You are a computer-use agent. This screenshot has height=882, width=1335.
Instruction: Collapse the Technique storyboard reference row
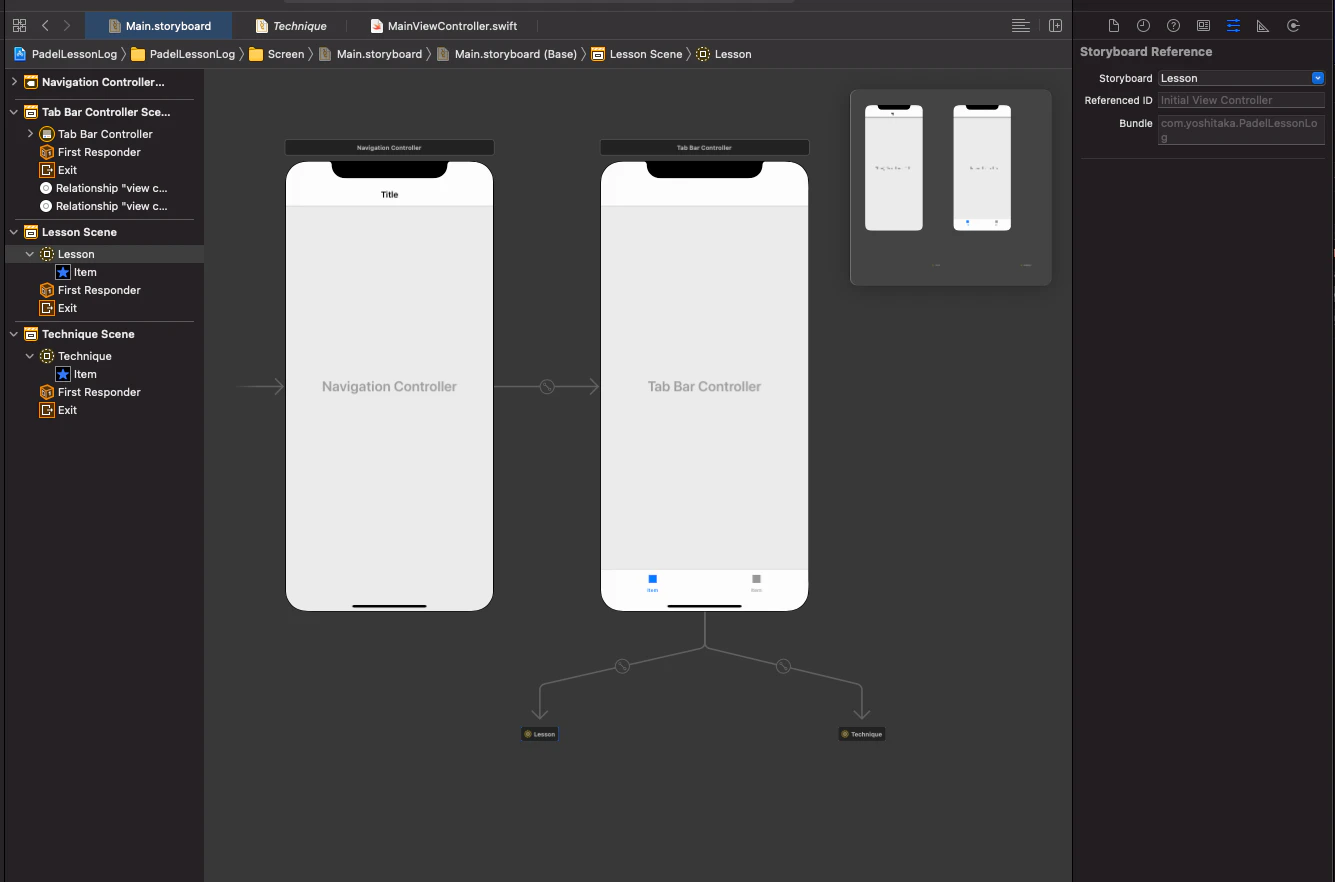pyautogui.click(x=30, y=356)
